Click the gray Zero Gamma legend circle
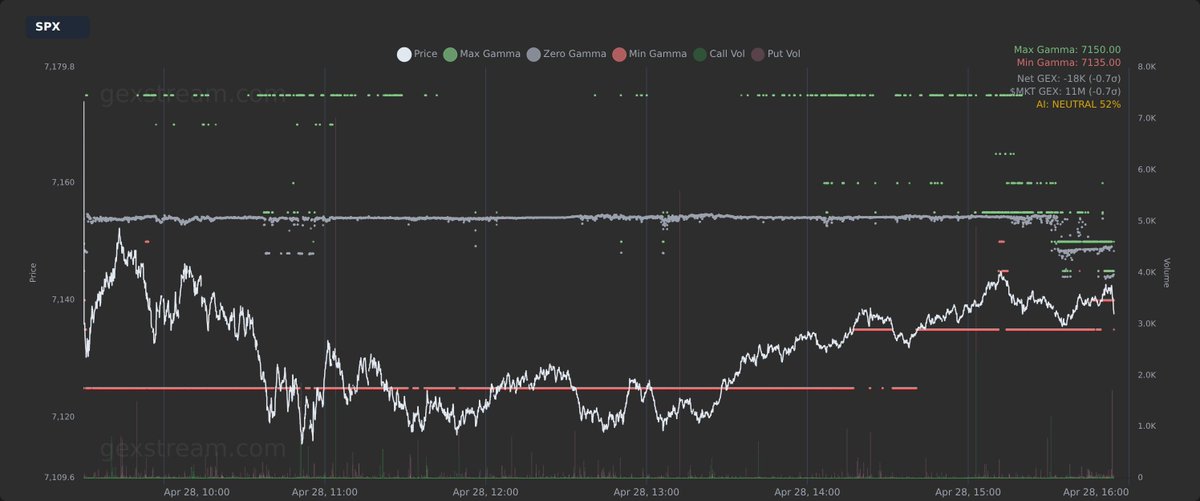This screenshot has width=1200, height=501. click(533, 54)
